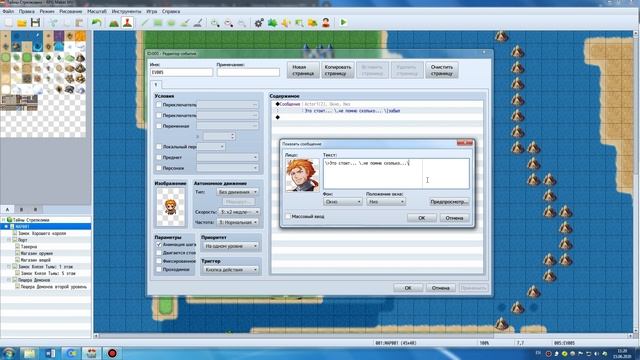This screenshot has height=360, width=640.
Task: Click the Очистить страницу button
Action: 442,70
